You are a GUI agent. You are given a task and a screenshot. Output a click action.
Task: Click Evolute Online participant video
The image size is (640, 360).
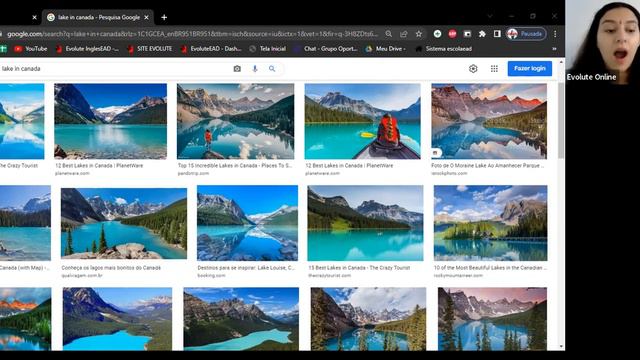pos(602,42)
